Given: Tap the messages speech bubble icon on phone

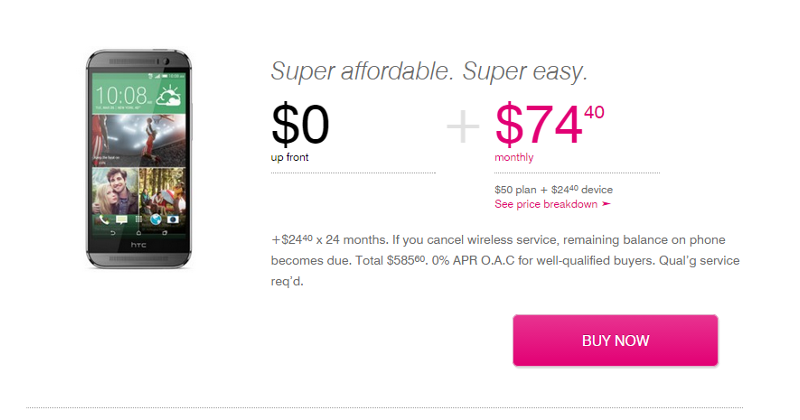Looking at the screenshot, I should (121, 220).
